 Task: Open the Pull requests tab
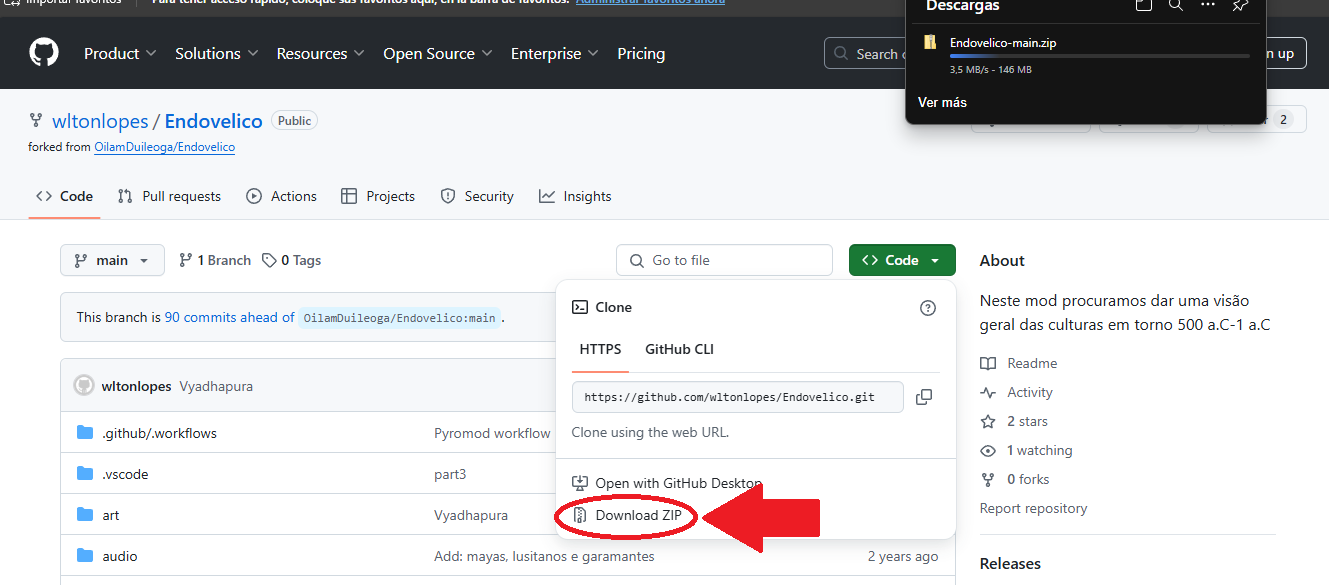(x=169, y=196)
